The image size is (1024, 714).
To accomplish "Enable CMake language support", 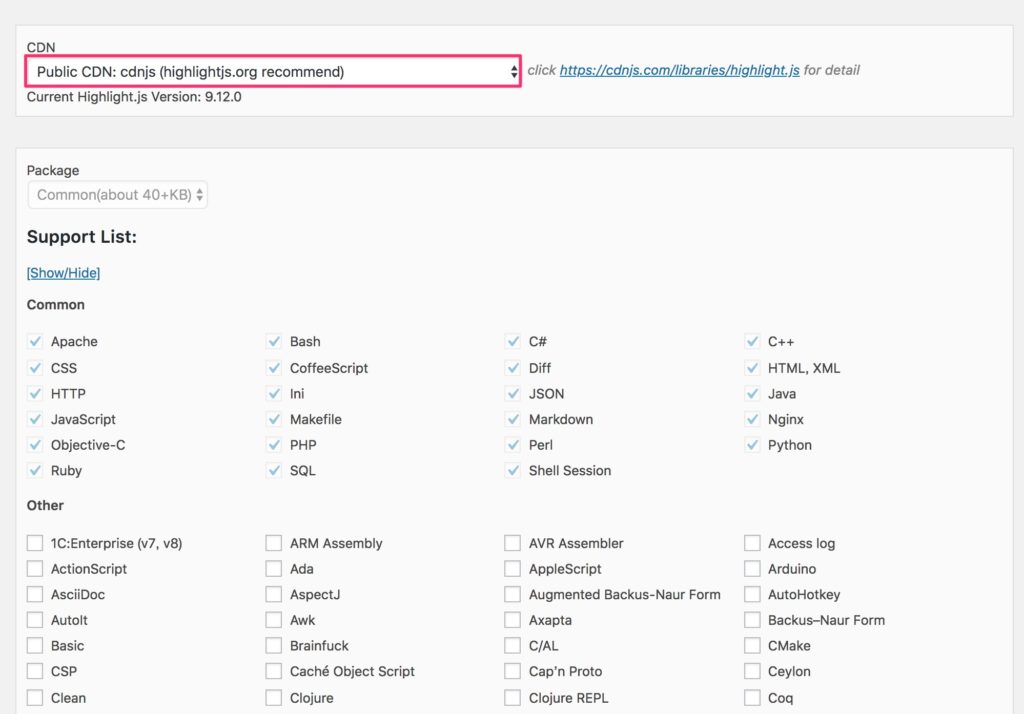I will [752, 645].
